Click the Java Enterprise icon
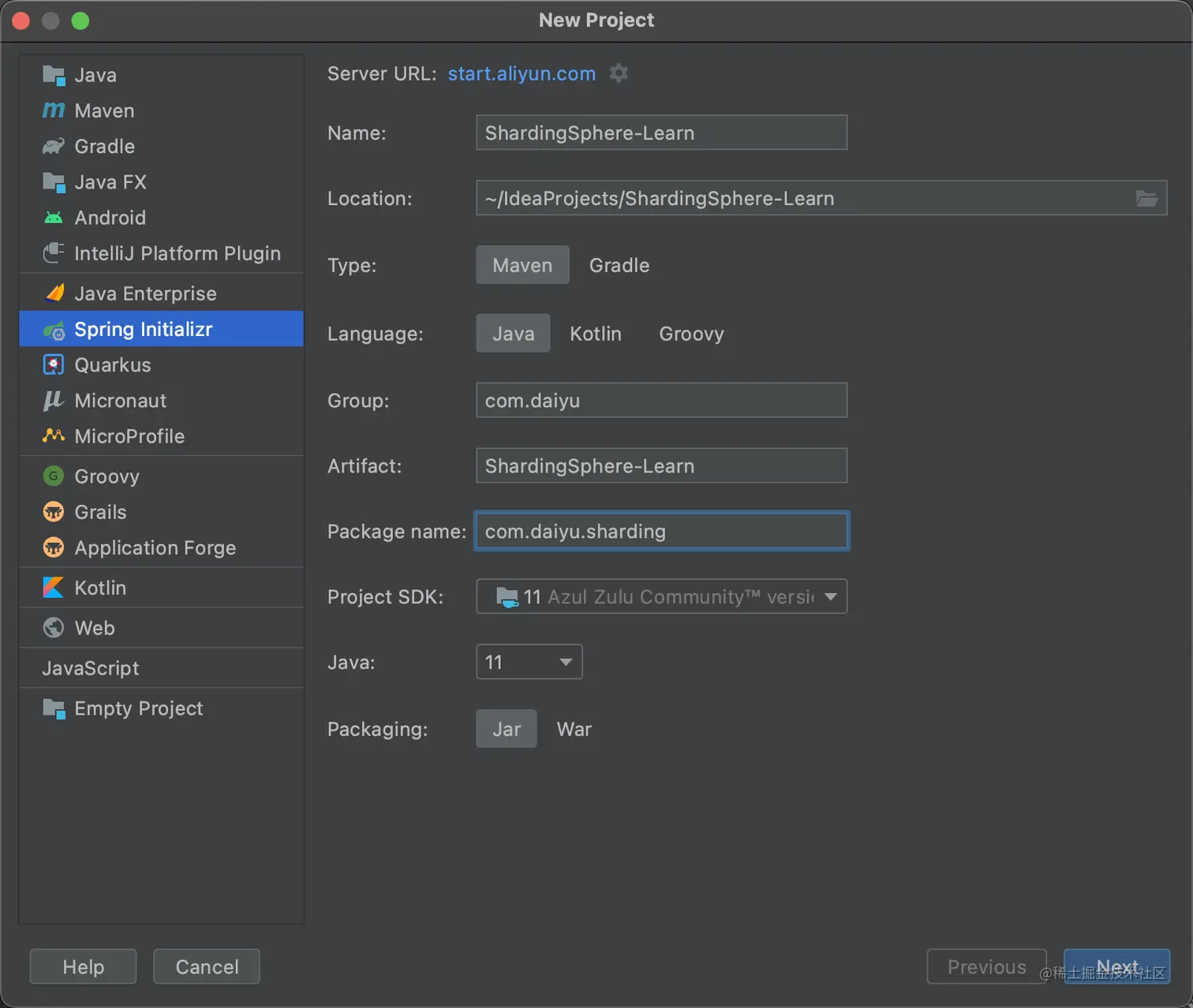1193x1008 pixels. click(x=54, y=293)
